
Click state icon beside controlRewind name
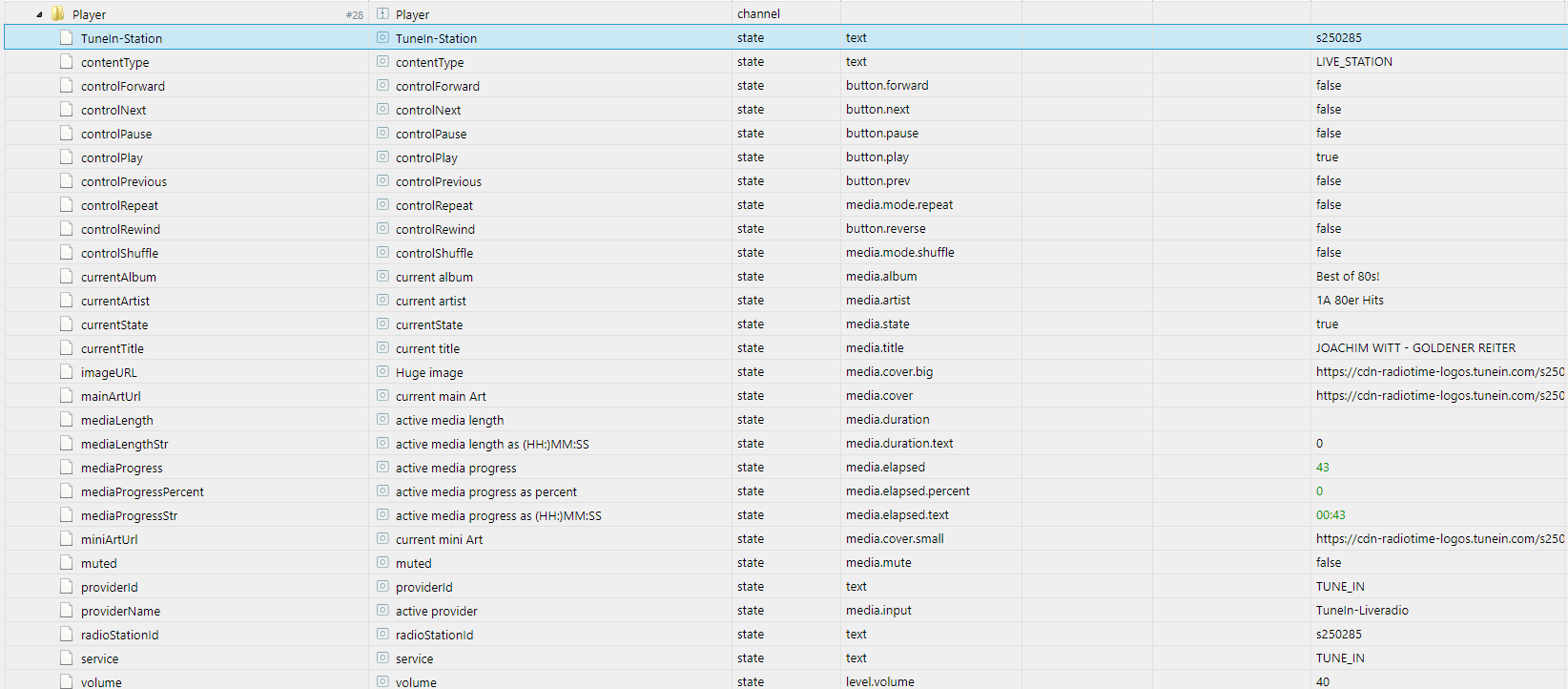382,229
